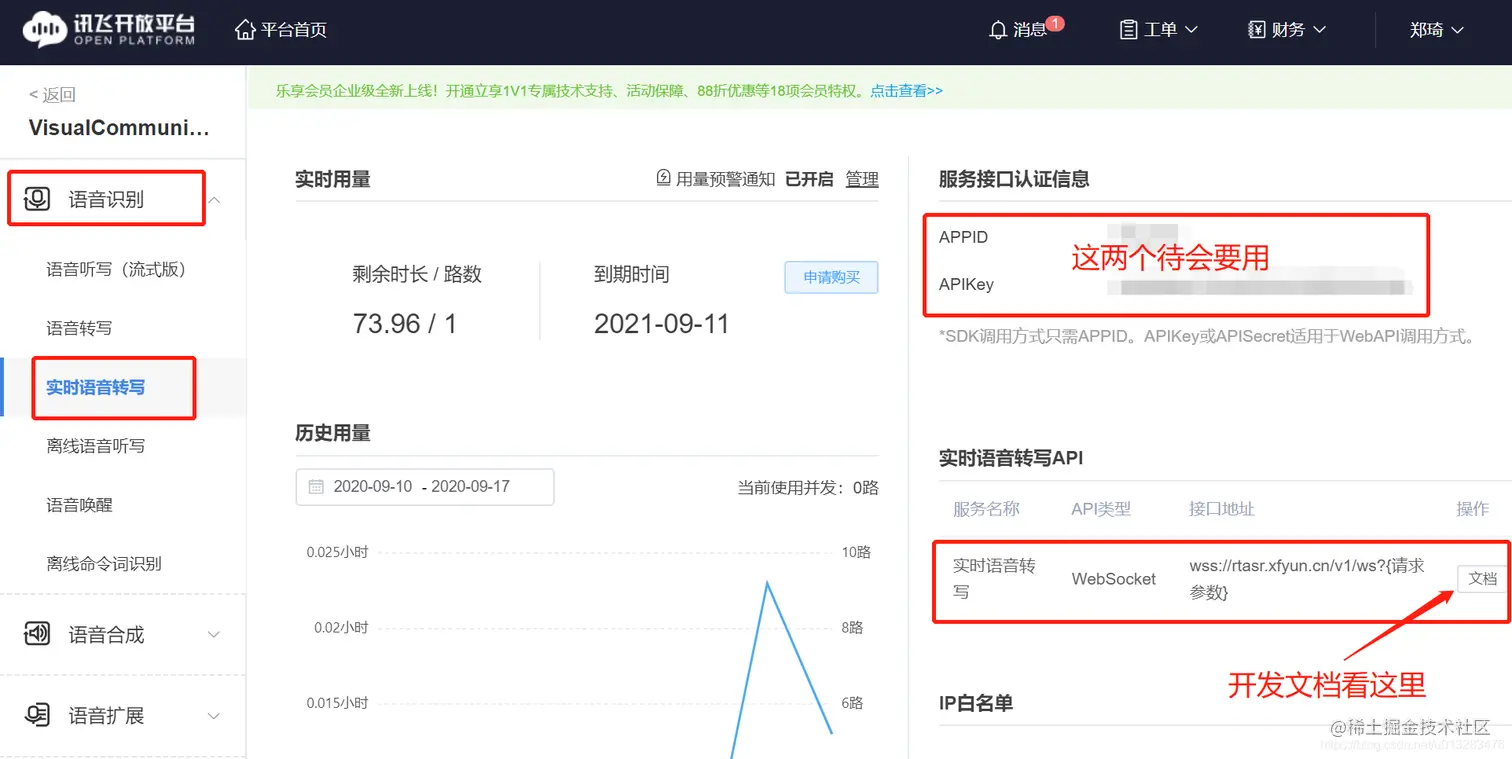Click the VisualCommuni... app name
This screenshot has width=1512, height=759.
tap(120, 128)
